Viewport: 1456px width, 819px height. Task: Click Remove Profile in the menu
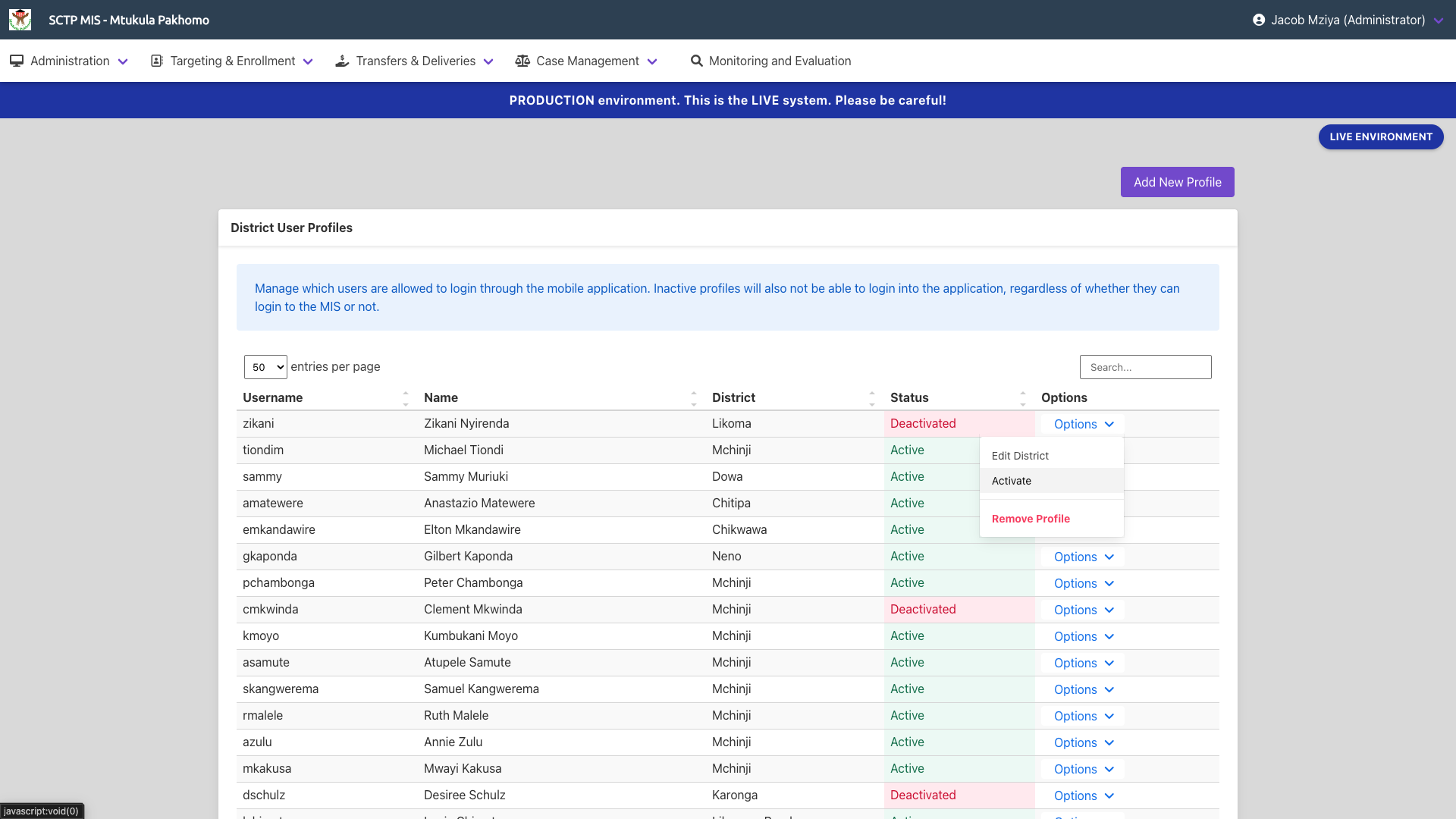[x=1030, y=519]
